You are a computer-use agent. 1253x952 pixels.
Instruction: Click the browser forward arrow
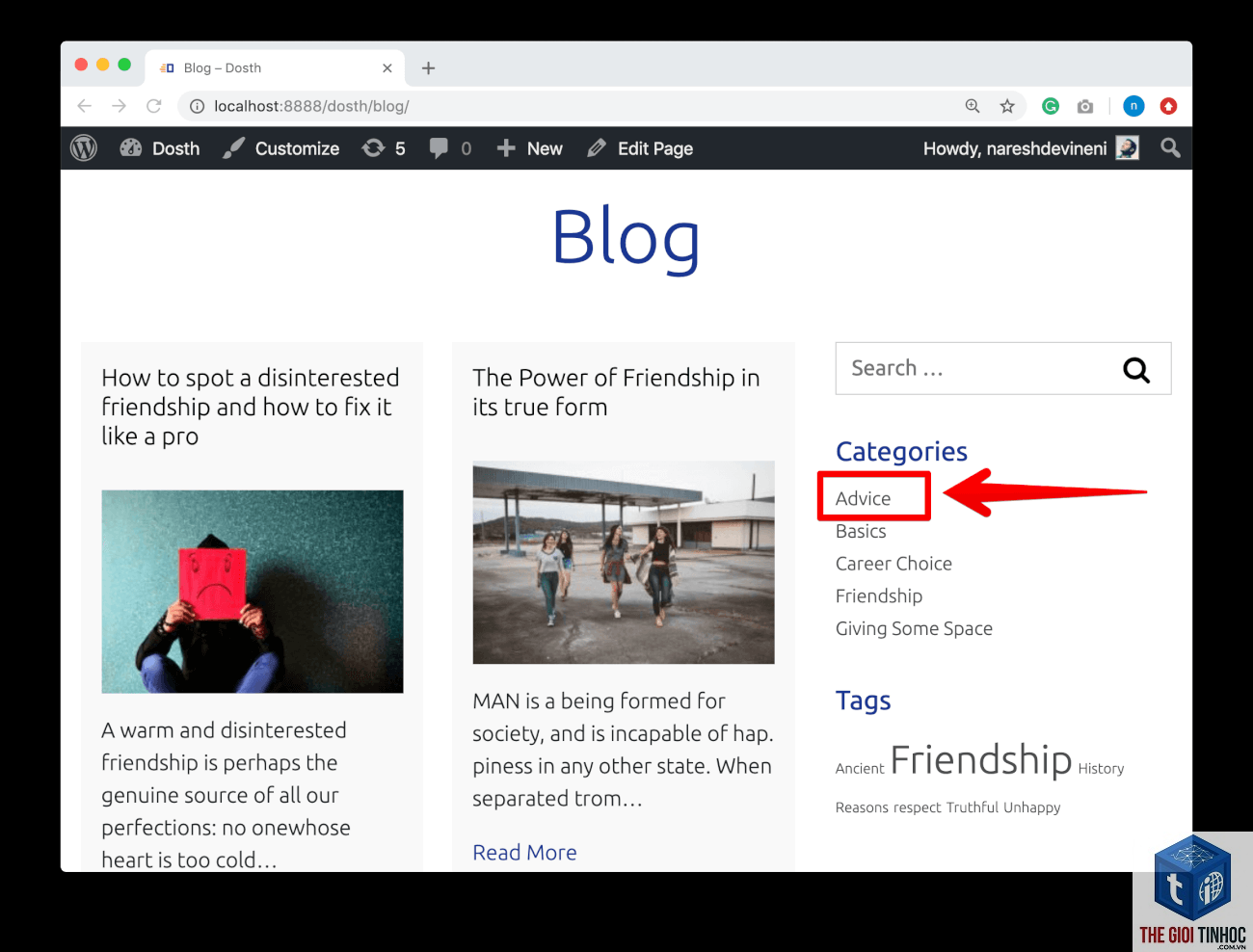[119, 106]
